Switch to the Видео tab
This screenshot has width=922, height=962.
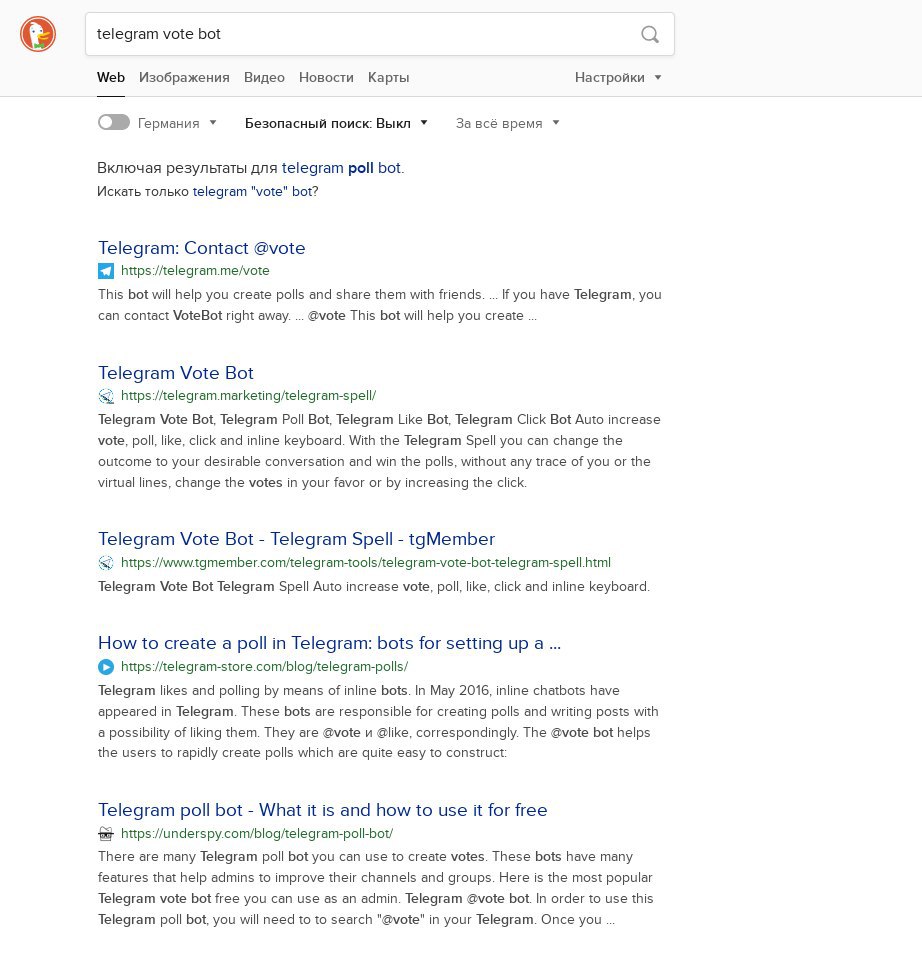tap(264, 77)
